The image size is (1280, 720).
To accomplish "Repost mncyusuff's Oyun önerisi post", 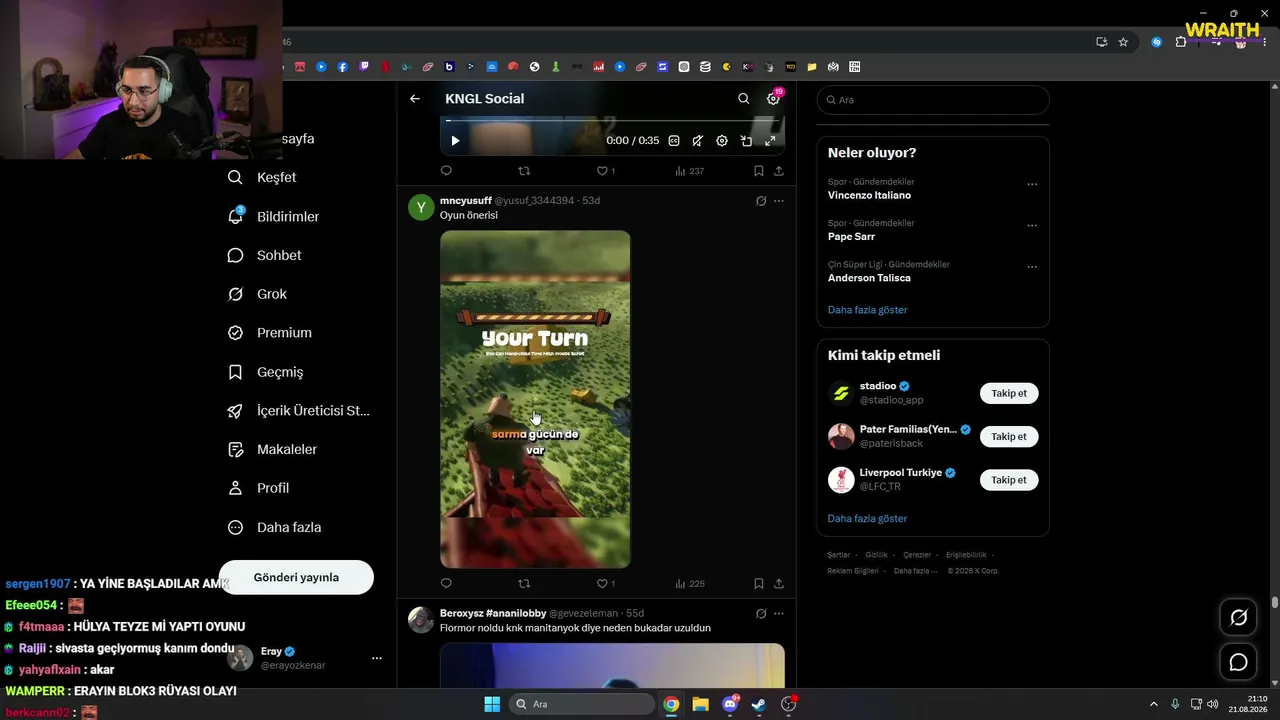I will [x=524, y=584].
